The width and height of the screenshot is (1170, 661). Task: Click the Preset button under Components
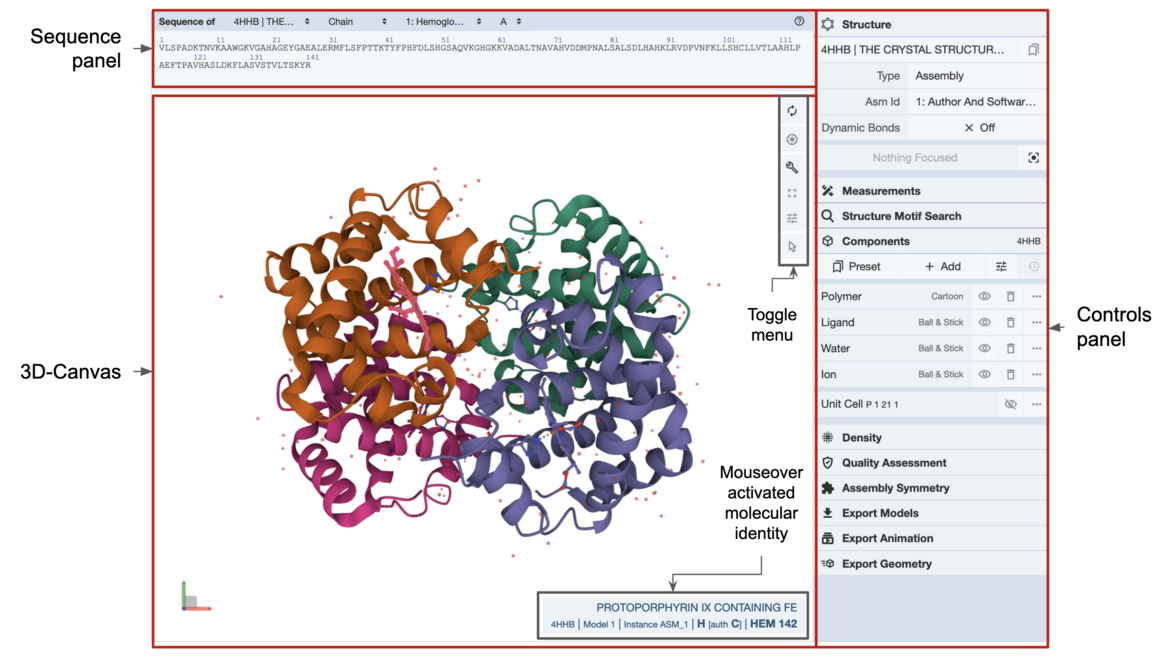[856, 267]
